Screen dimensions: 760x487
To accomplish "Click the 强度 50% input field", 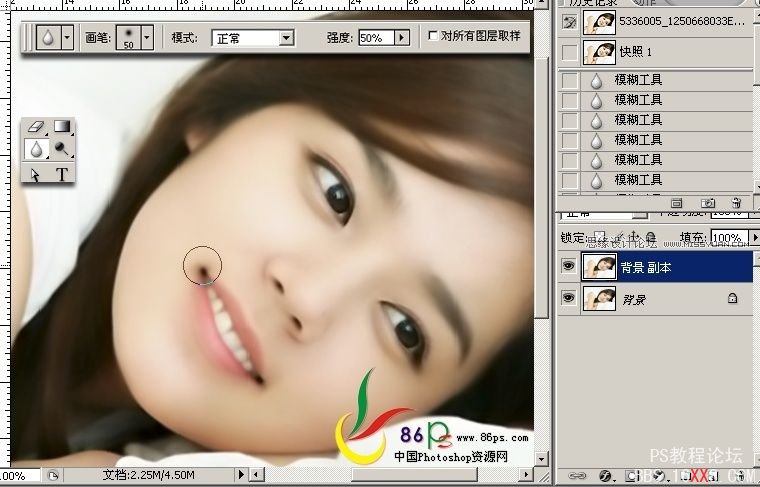I will point(374,38).
